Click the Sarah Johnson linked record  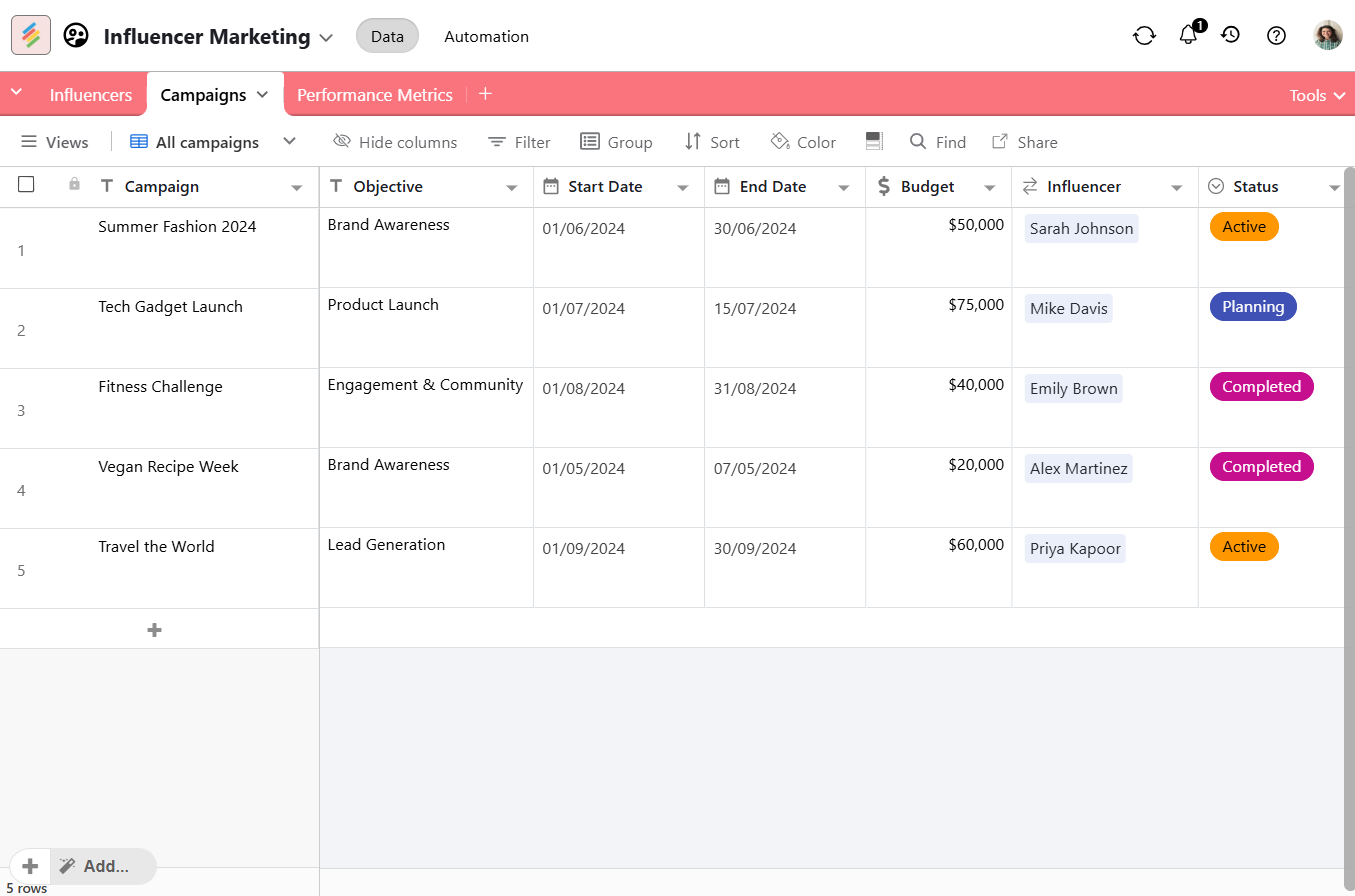click(1081, 229)
